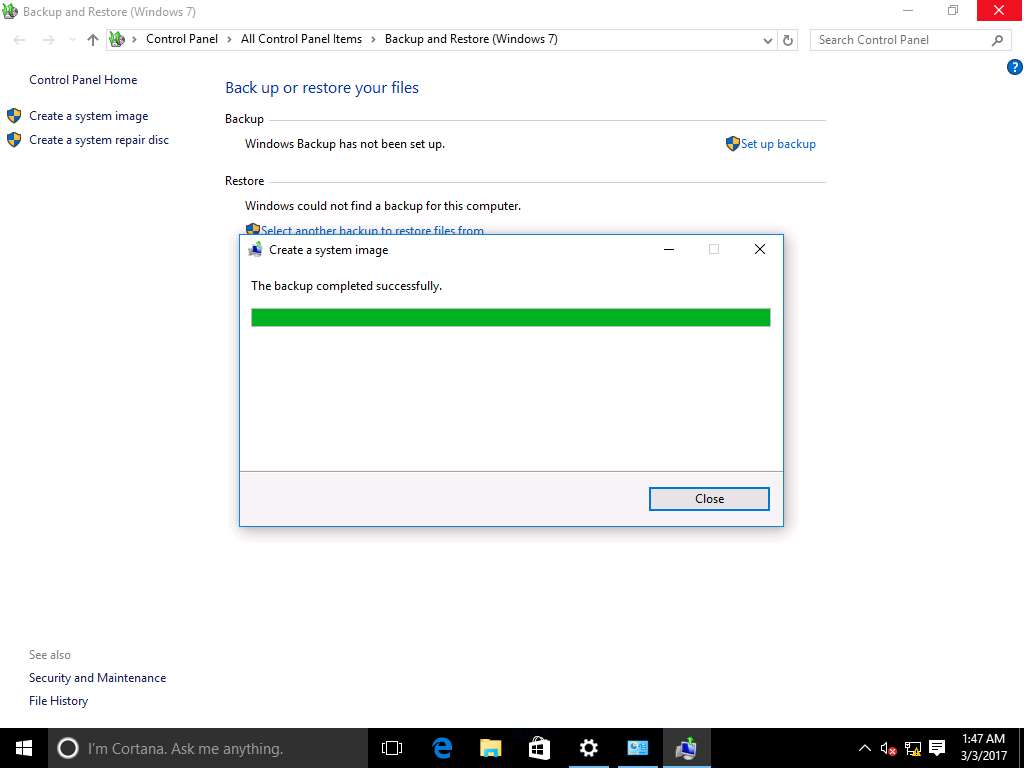Click the Create a system image dialog title icon
1024x768 pixels.
(x=255, y=249)
